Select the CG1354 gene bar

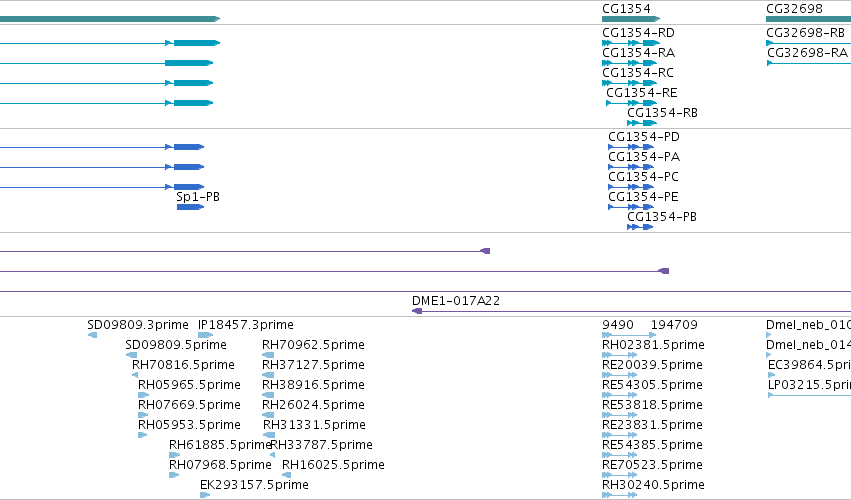click(631, 19)
